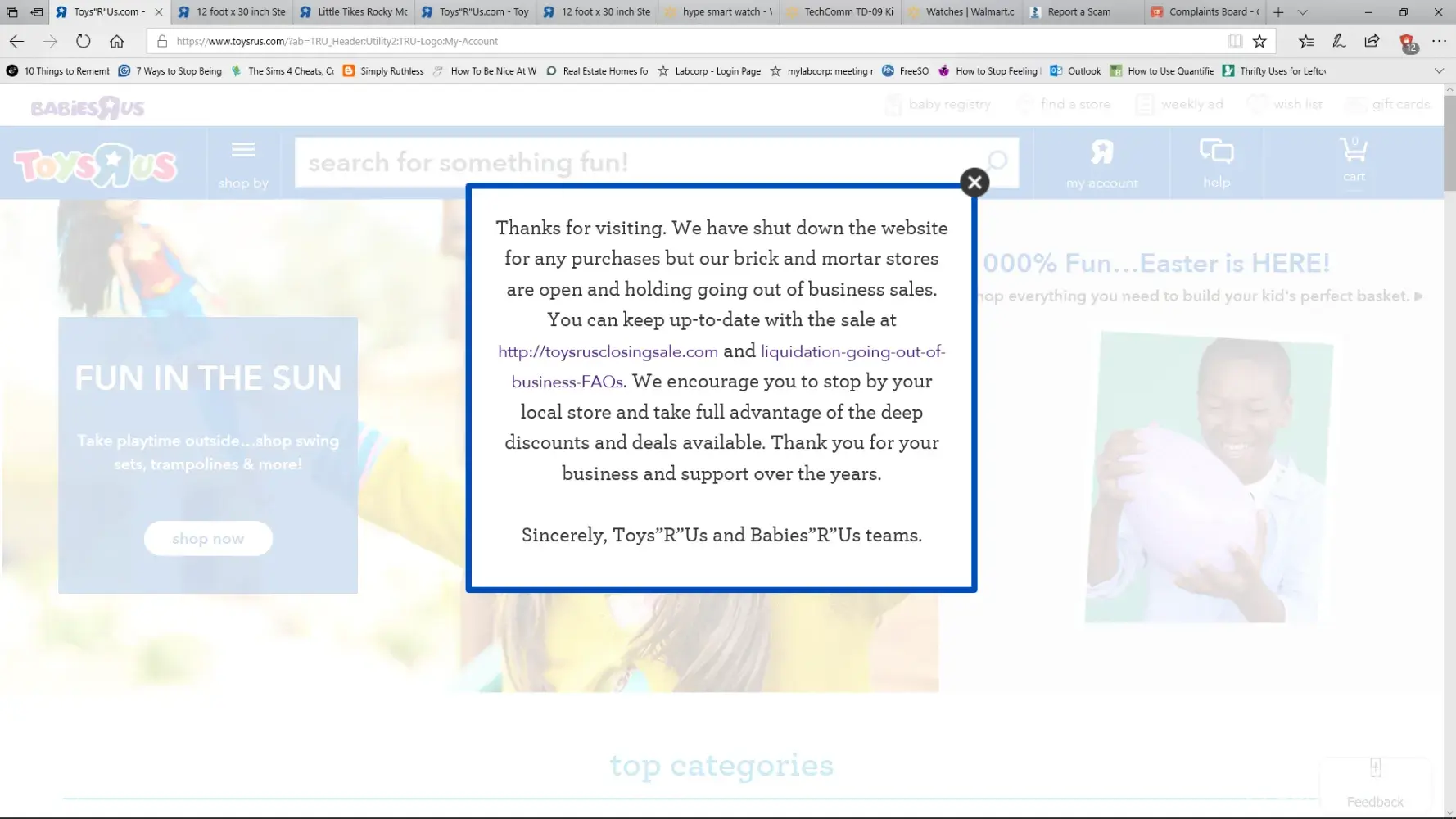Click the search magnifier icon

click(997, 160)
